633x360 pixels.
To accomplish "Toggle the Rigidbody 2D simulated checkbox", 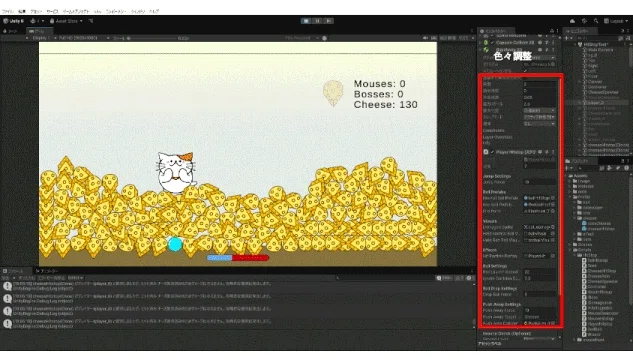I will (x=525, y=71).
